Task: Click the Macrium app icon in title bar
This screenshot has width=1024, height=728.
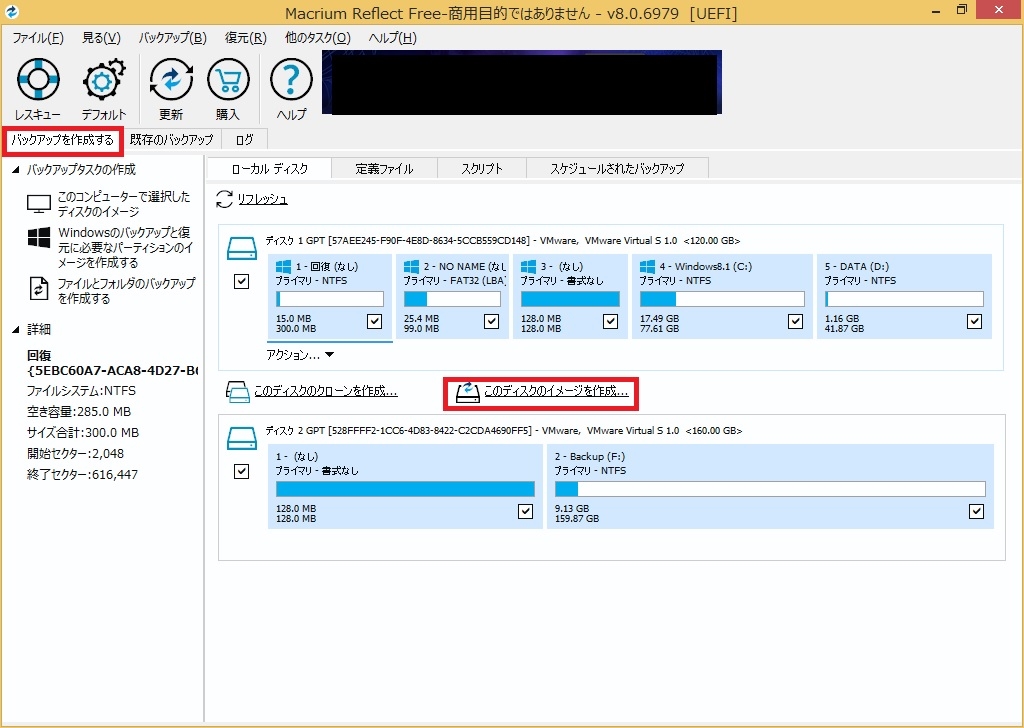Action: pos(11,12)
